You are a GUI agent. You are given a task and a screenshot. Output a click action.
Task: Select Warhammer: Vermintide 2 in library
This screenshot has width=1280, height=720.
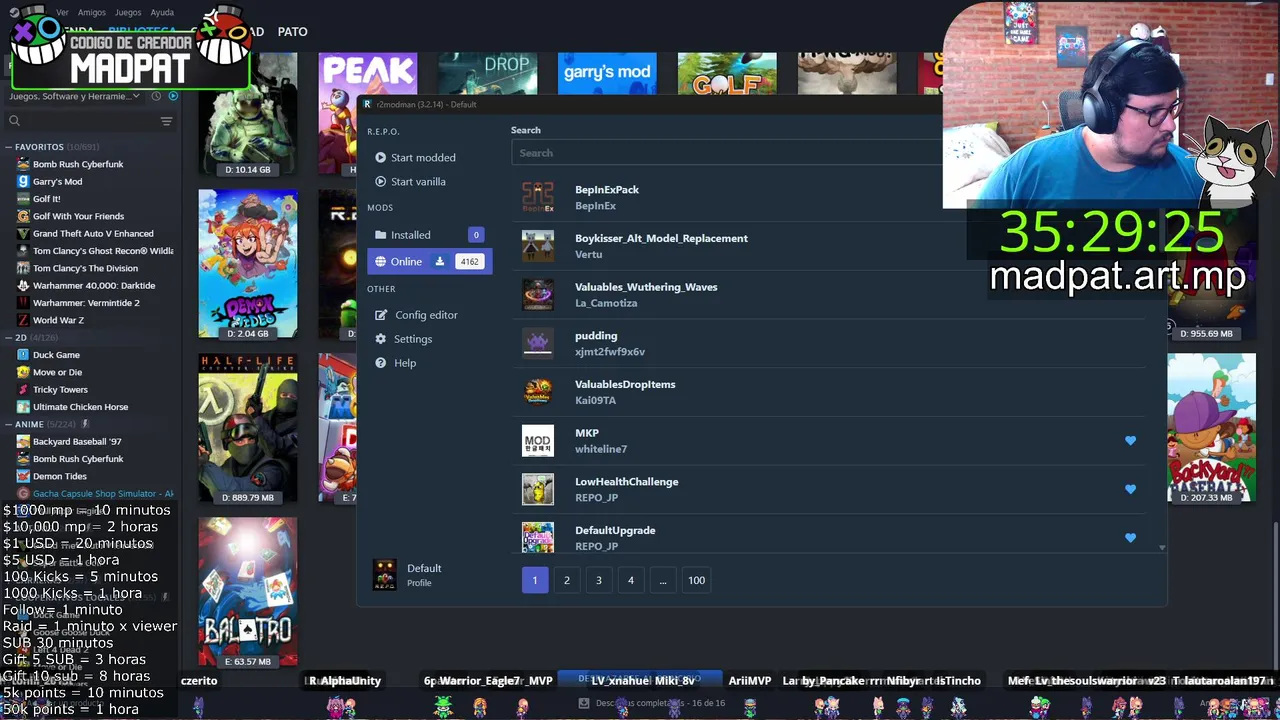pos(86,302)
